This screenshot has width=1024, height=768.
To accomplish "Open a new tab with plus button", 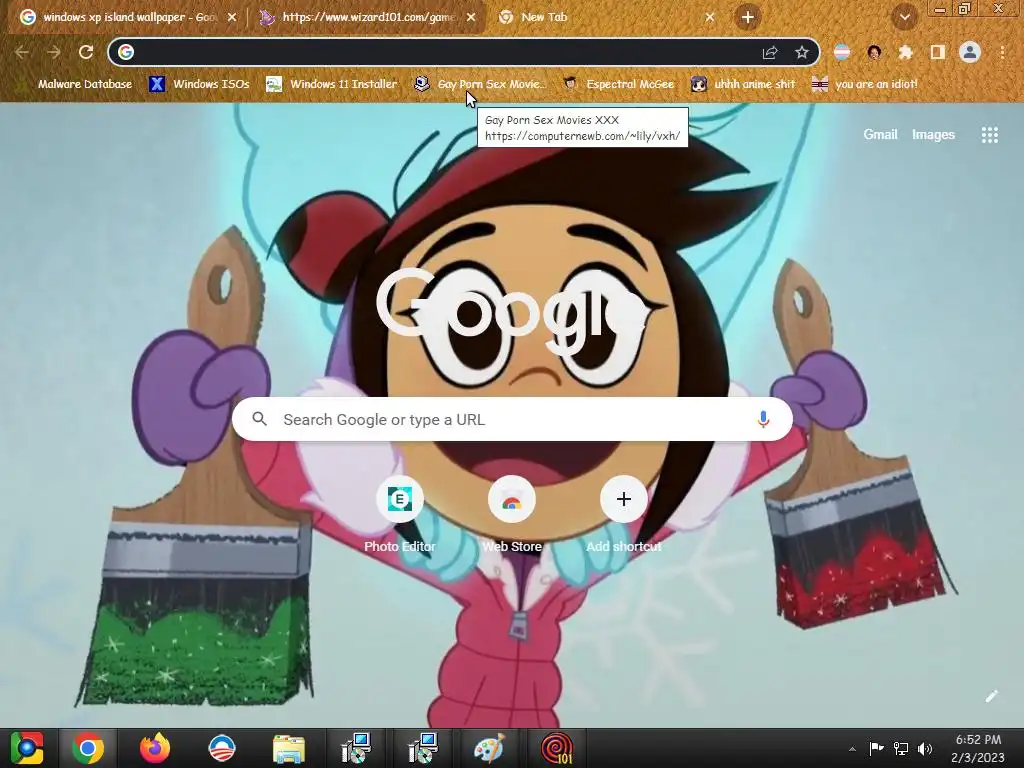I will pos(748,17).
